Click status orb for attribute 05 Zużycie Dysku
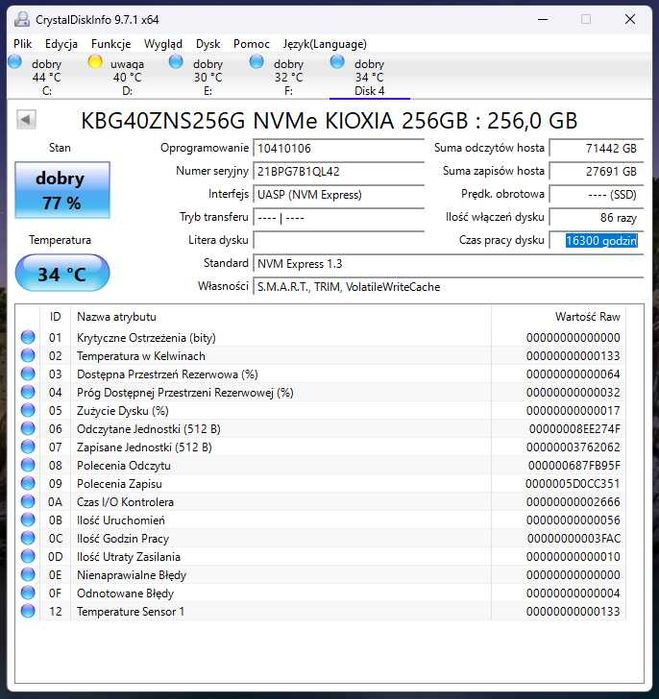The width and height of the screenshot is (659, 699). (28, 411)
